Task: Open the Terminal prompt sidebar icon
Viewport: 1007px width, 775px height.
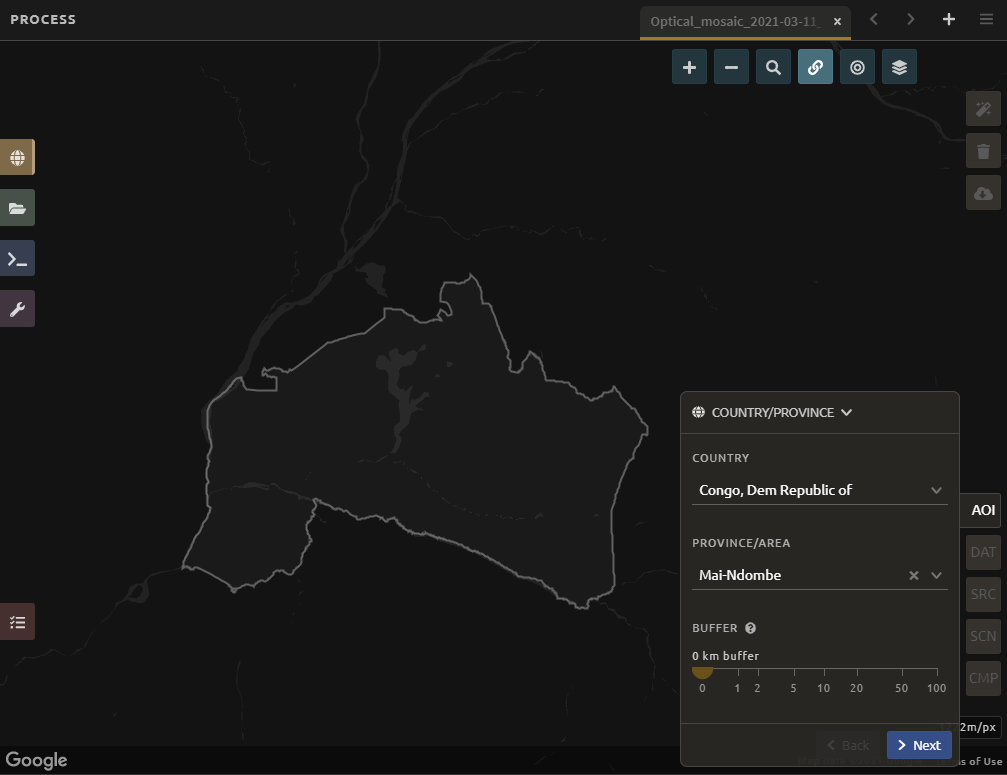Action: pyautogui.click(x=17, y=258)
